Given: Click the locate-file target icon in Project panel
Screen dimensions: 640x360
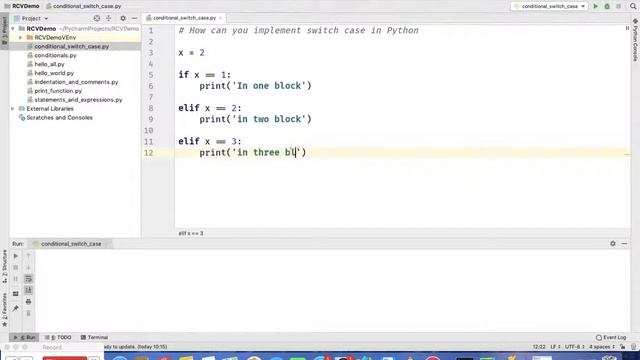Looking at the screenshot, I should point(97,18).
